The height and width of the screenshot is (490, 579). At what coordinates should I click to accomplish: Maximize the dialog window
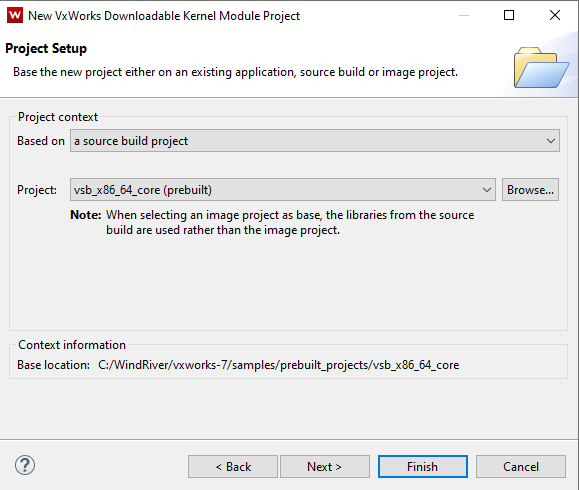(509, 15)
